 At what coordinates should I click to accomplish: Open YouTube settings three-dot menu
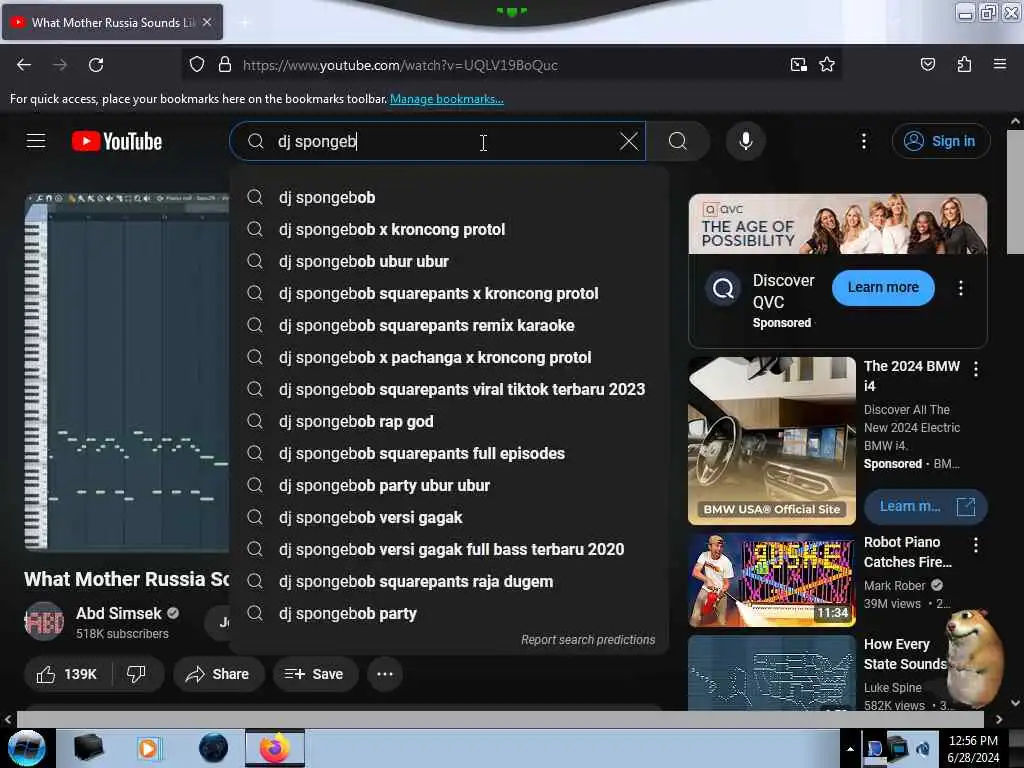point(863,141)
